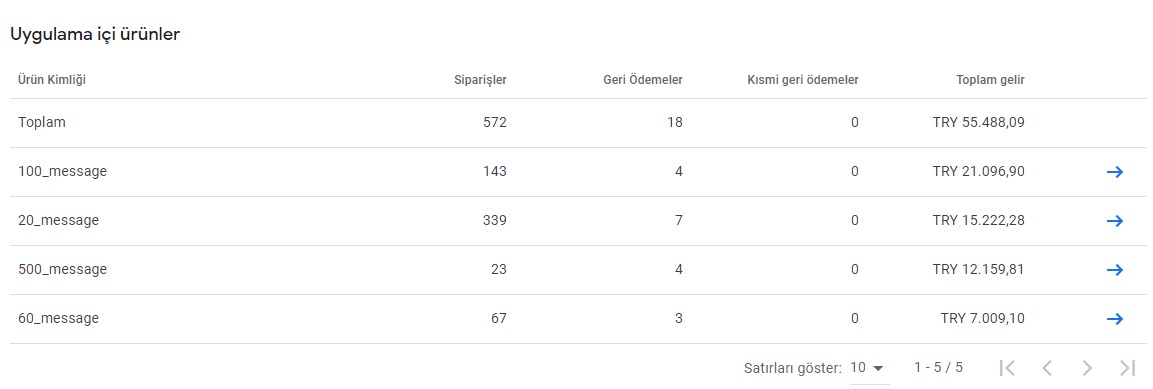Go to previous page of results

click(1048, 368)
